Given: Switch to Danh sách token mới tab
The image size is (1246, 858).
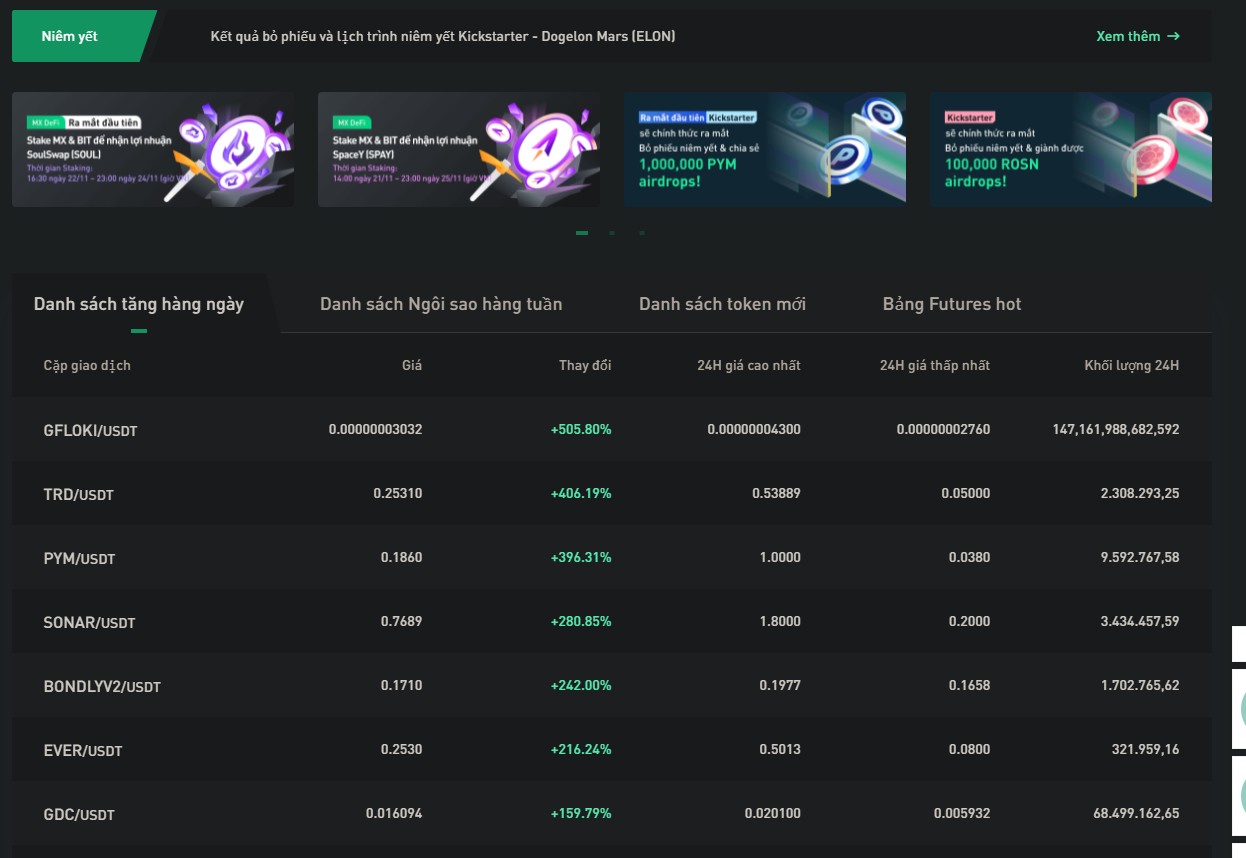Looking at the screenshot, I should click(722, 304).
